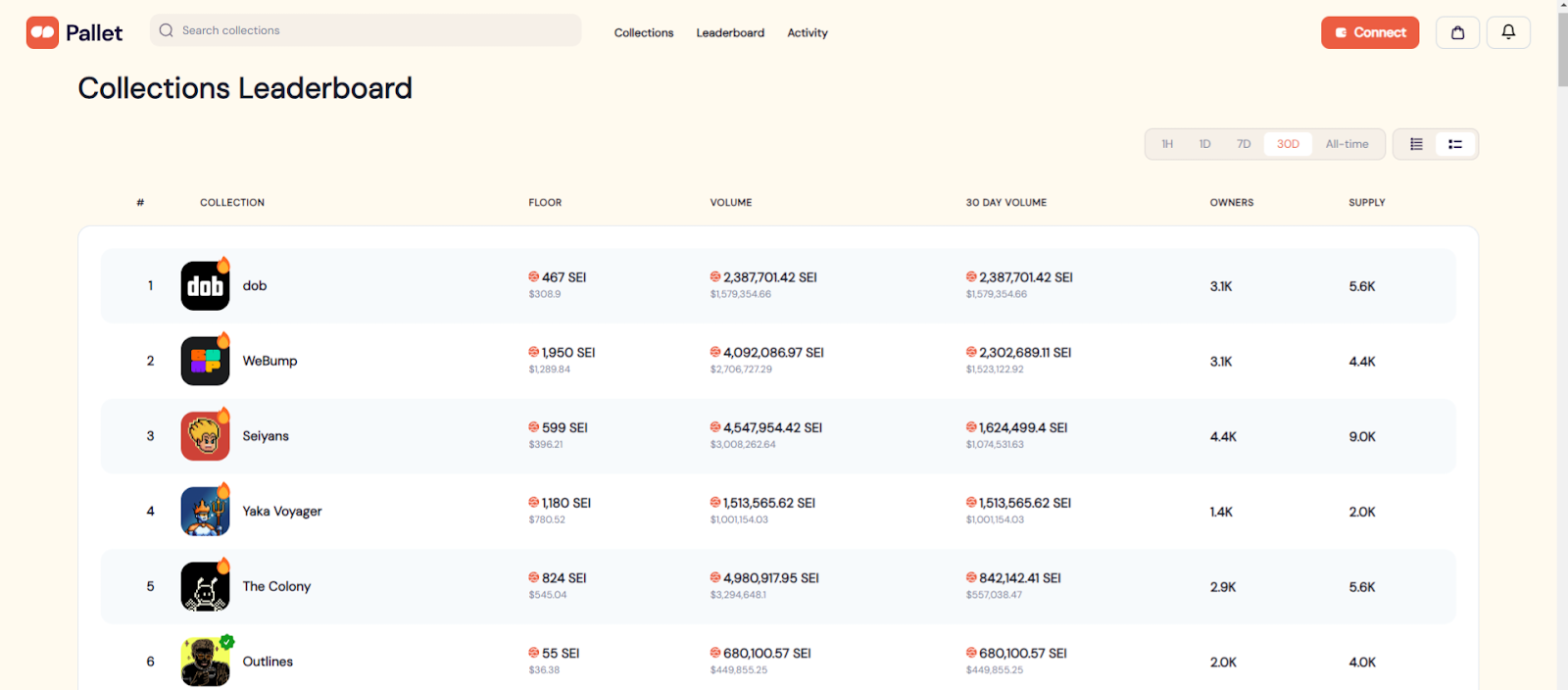Click the 2.9K owners value
Image resolution: width=1568 pixels, height=690 pixels.
1223,587
